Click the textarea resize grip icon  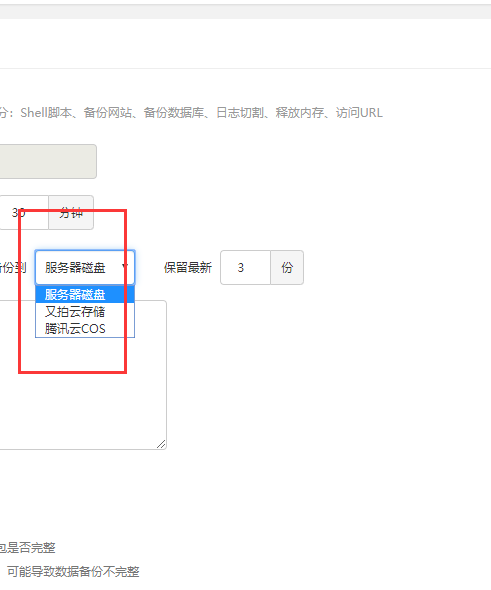pyautogui.click(x=161, y=444)
